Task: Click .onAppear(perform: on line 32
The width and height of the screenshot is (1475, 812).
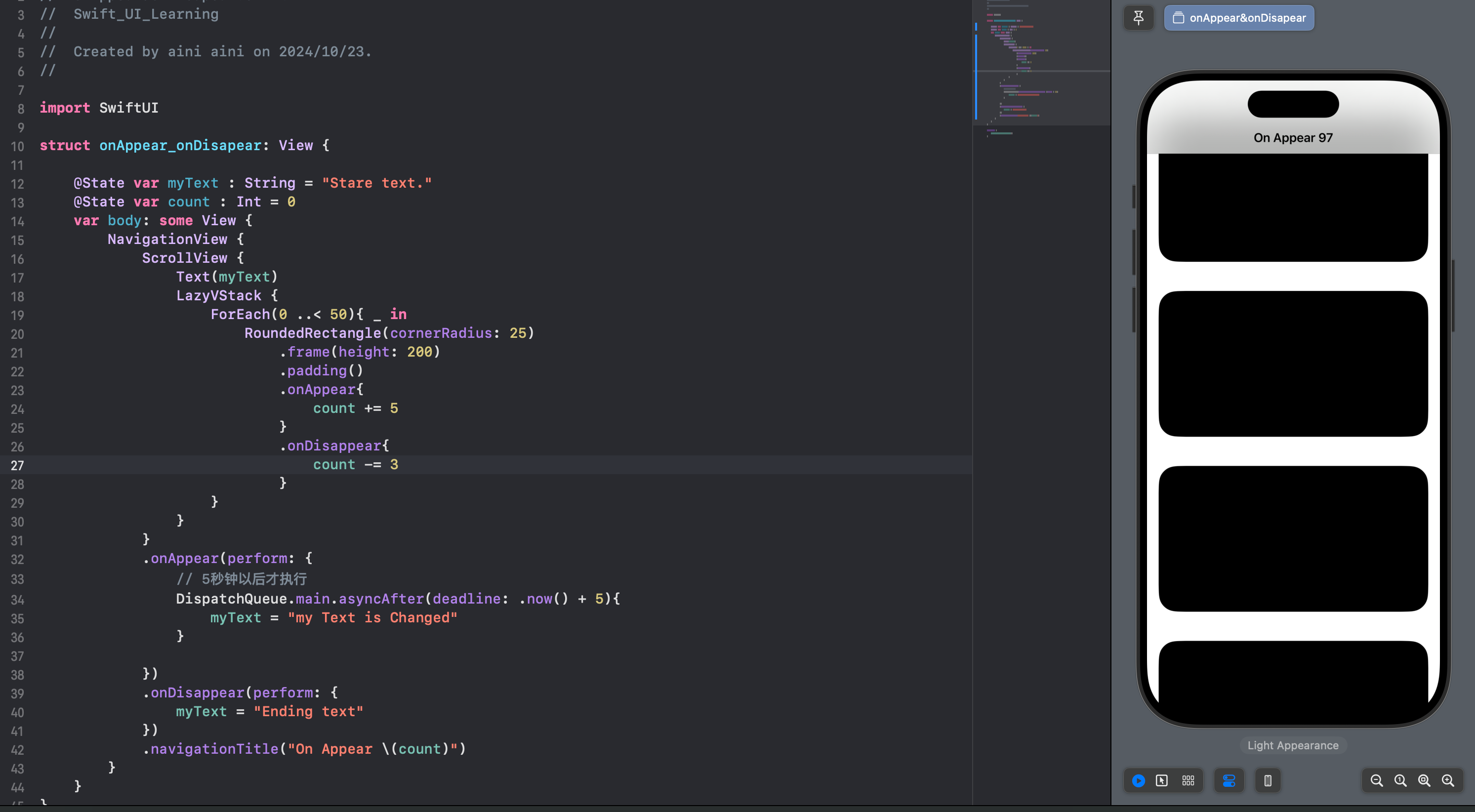Action: coord(218,558)
